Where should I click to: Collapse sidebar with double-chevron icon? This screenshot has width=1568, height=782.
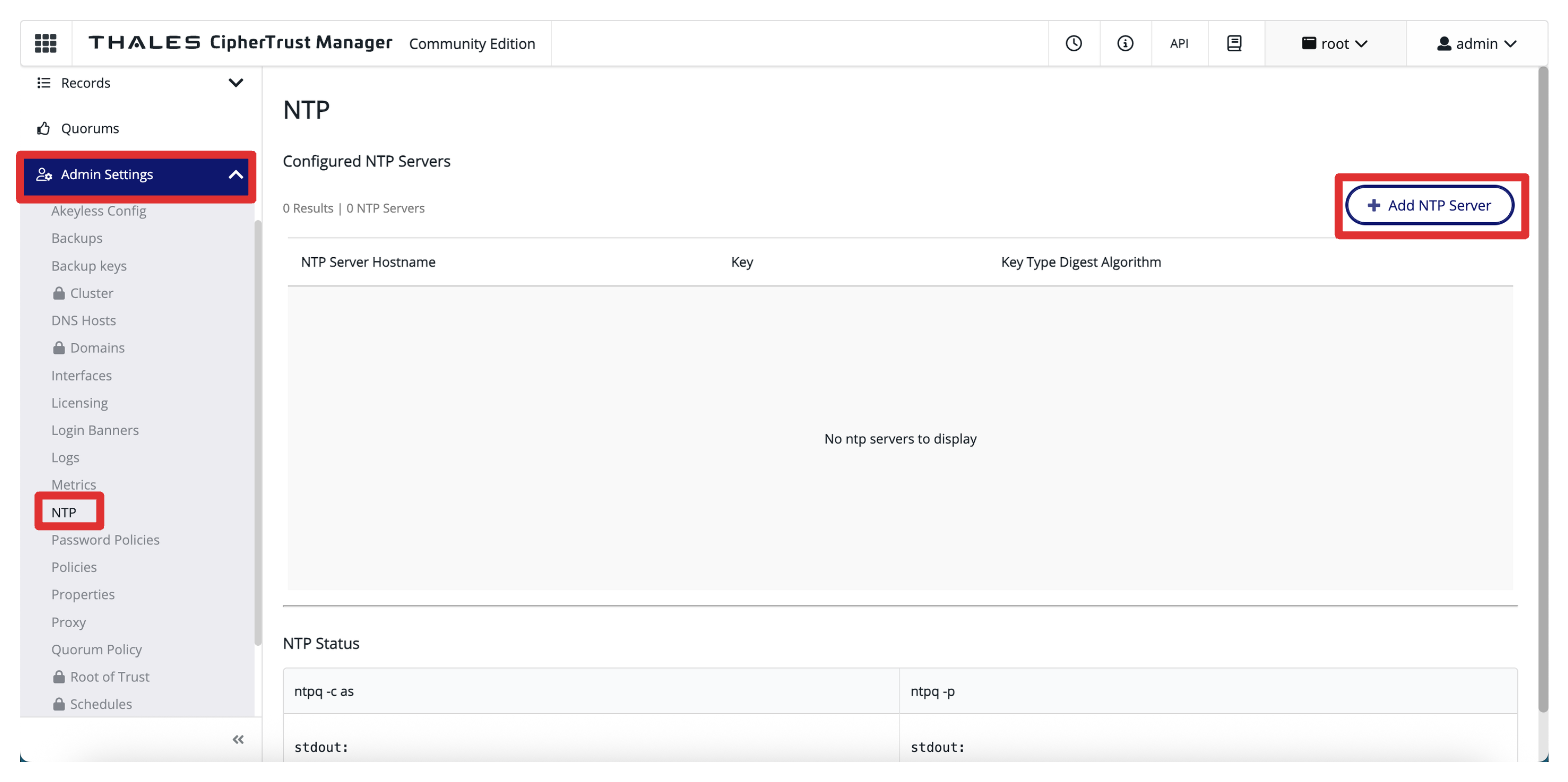(x=238, y=740)
